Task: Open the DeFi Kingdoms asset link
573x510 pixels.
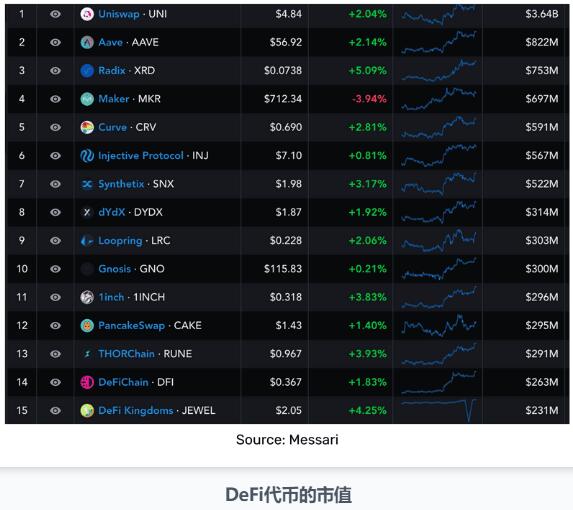Action: [136, 411]
